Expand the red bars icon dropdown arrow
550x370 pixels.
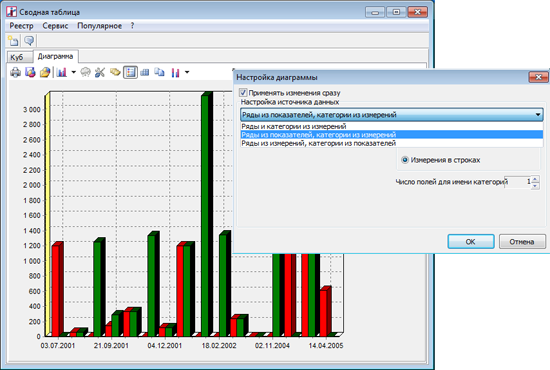[x=187, y=73]
